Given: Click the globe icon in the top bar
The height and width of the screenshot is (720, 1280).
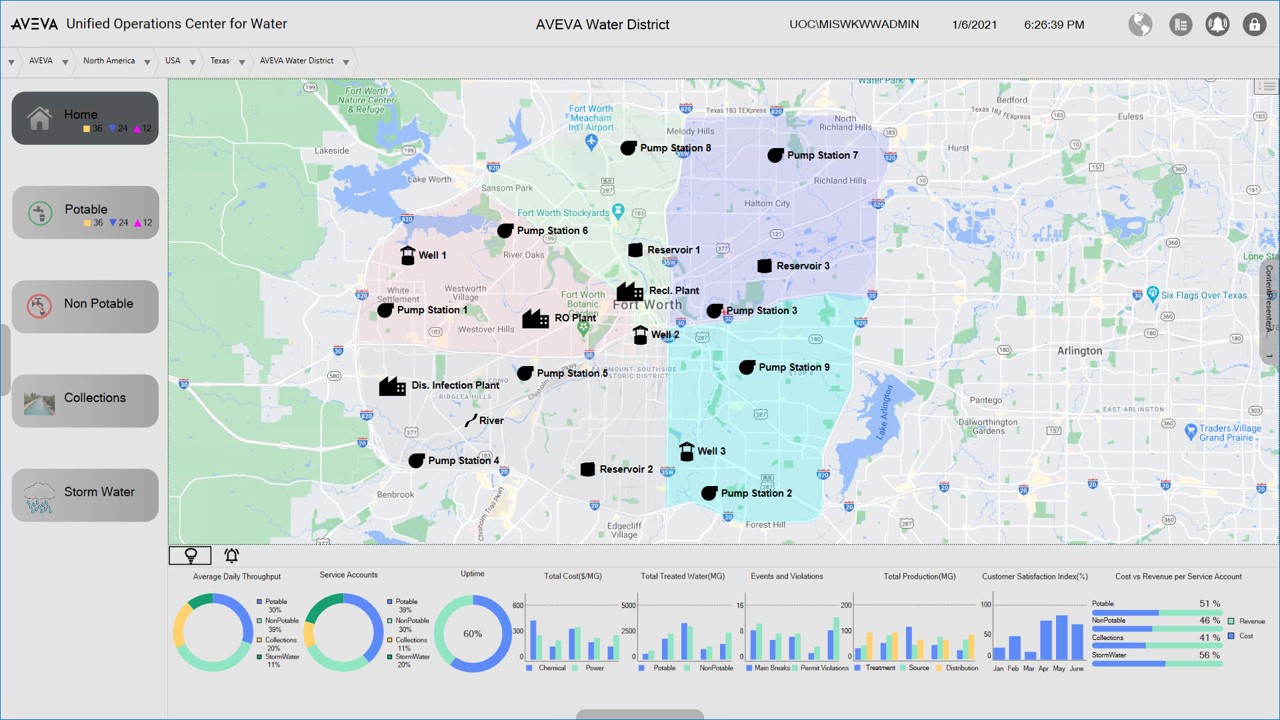Looking at the screenshot, I should pyautogui.click(x=1140, y=24).
